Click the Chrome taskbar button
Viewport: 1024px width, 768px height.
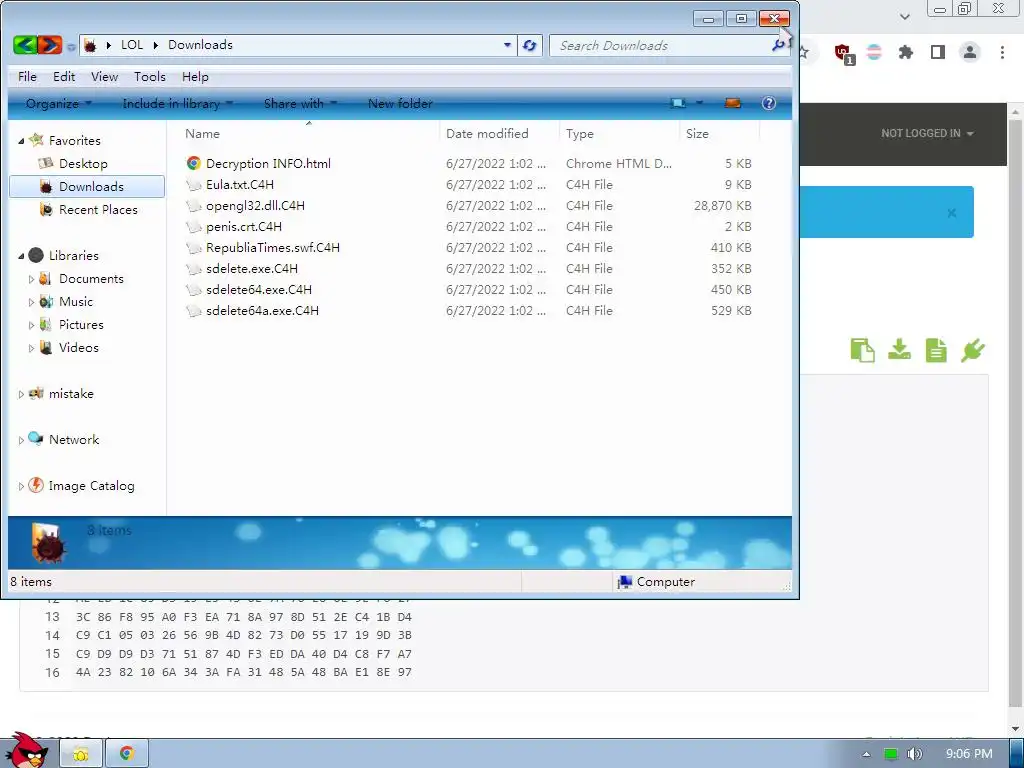pos(127,754)
